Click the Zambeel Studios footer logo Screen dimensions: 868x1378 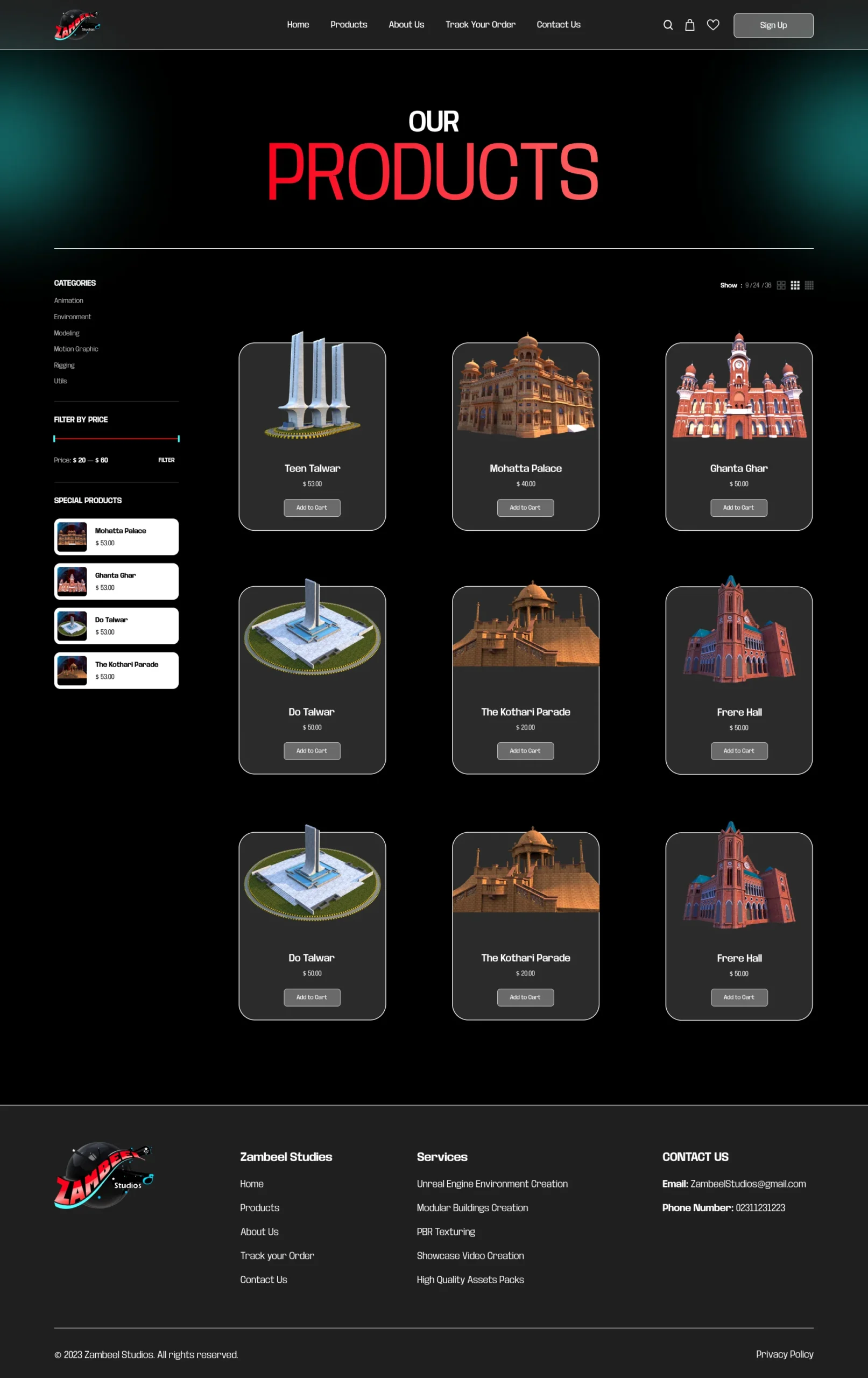pyautogui.click(x=103, y=1175)
